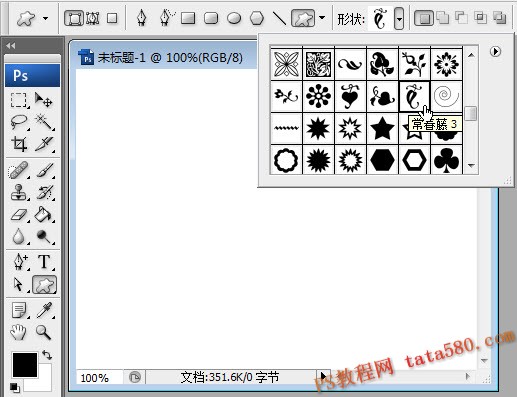The image size is (517, 397).
Task: Choose the Custom Shape tool in options bar
Action: (x=303, y=18)
